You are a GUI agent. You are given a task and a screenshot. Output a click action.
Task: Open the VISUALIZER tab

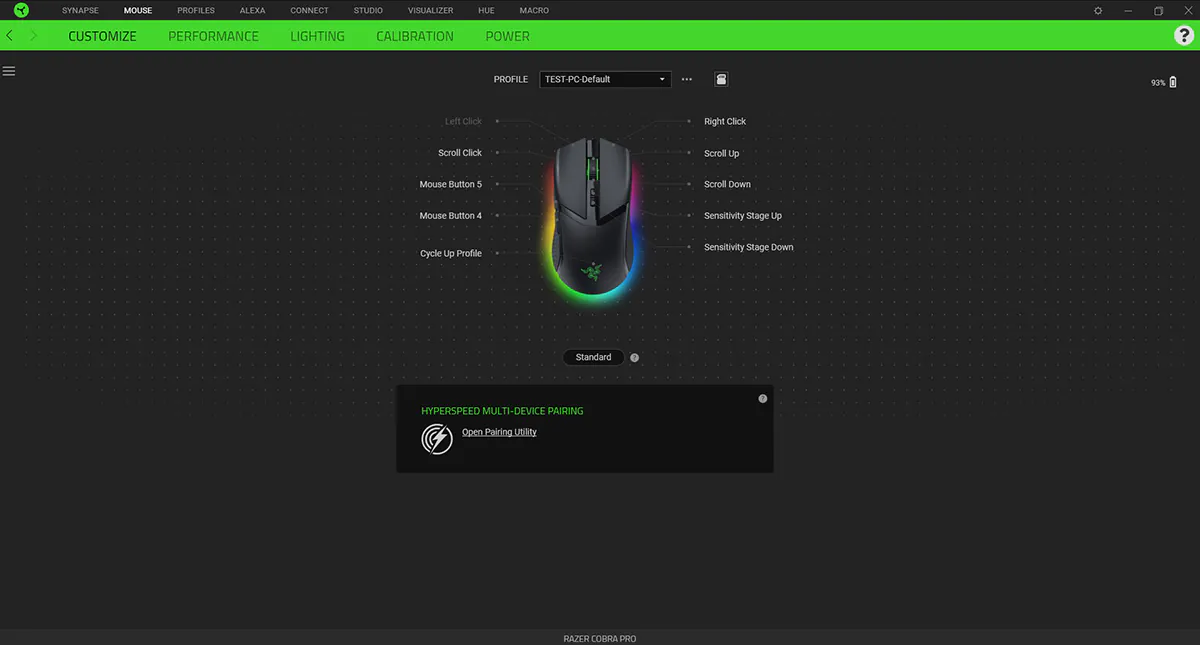pyautogui.click(x=431, y=10)
